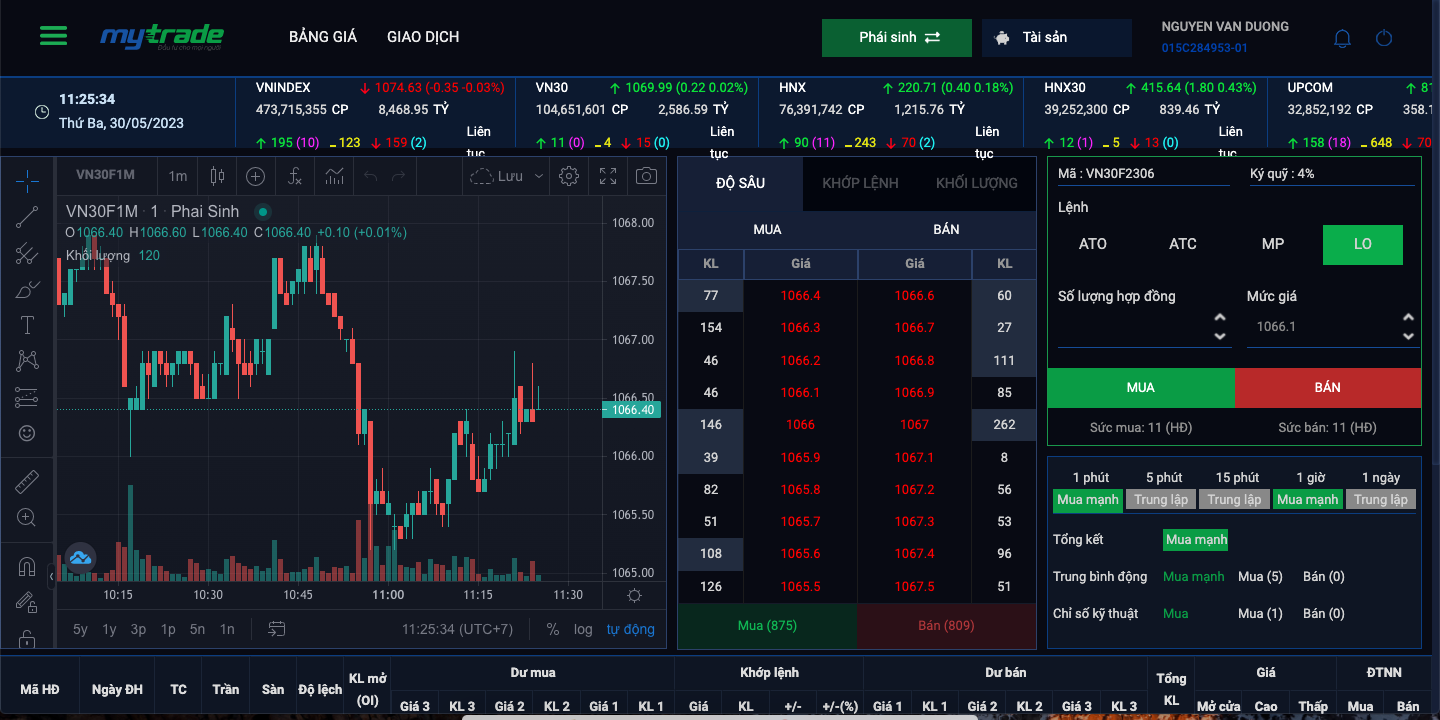Open the 1m timeframe interval selector
Screen dimensions: 1440x720
[178, 176]
